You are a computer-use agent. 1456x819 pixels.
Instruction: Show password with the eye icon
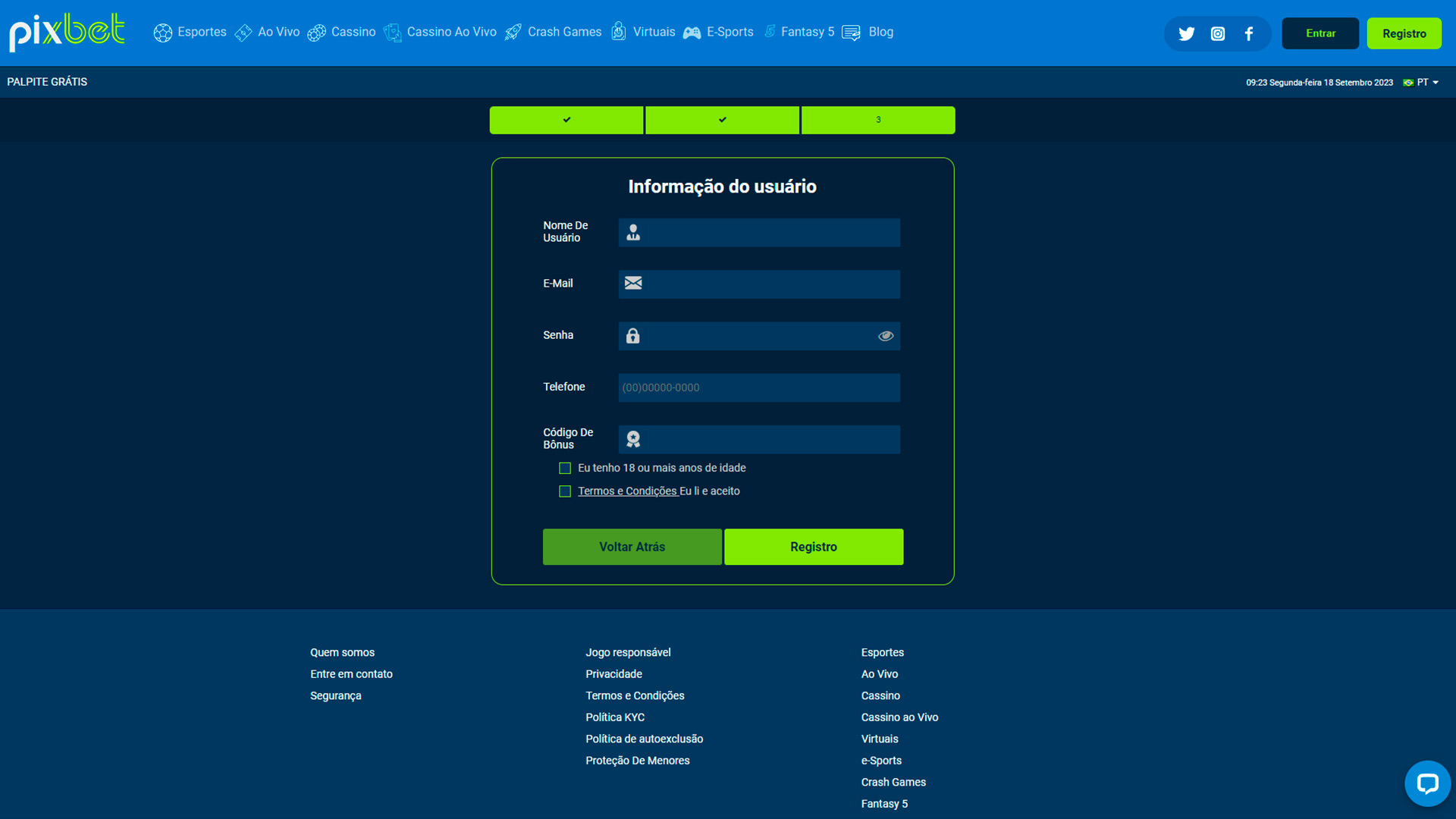(x=886, y=336)
